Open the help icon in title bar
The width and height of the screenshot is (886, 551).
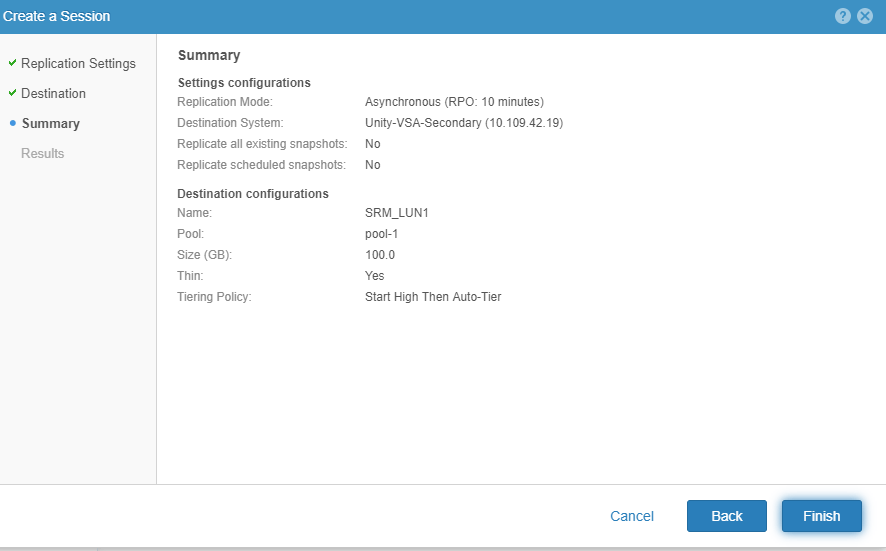[843, 16]
